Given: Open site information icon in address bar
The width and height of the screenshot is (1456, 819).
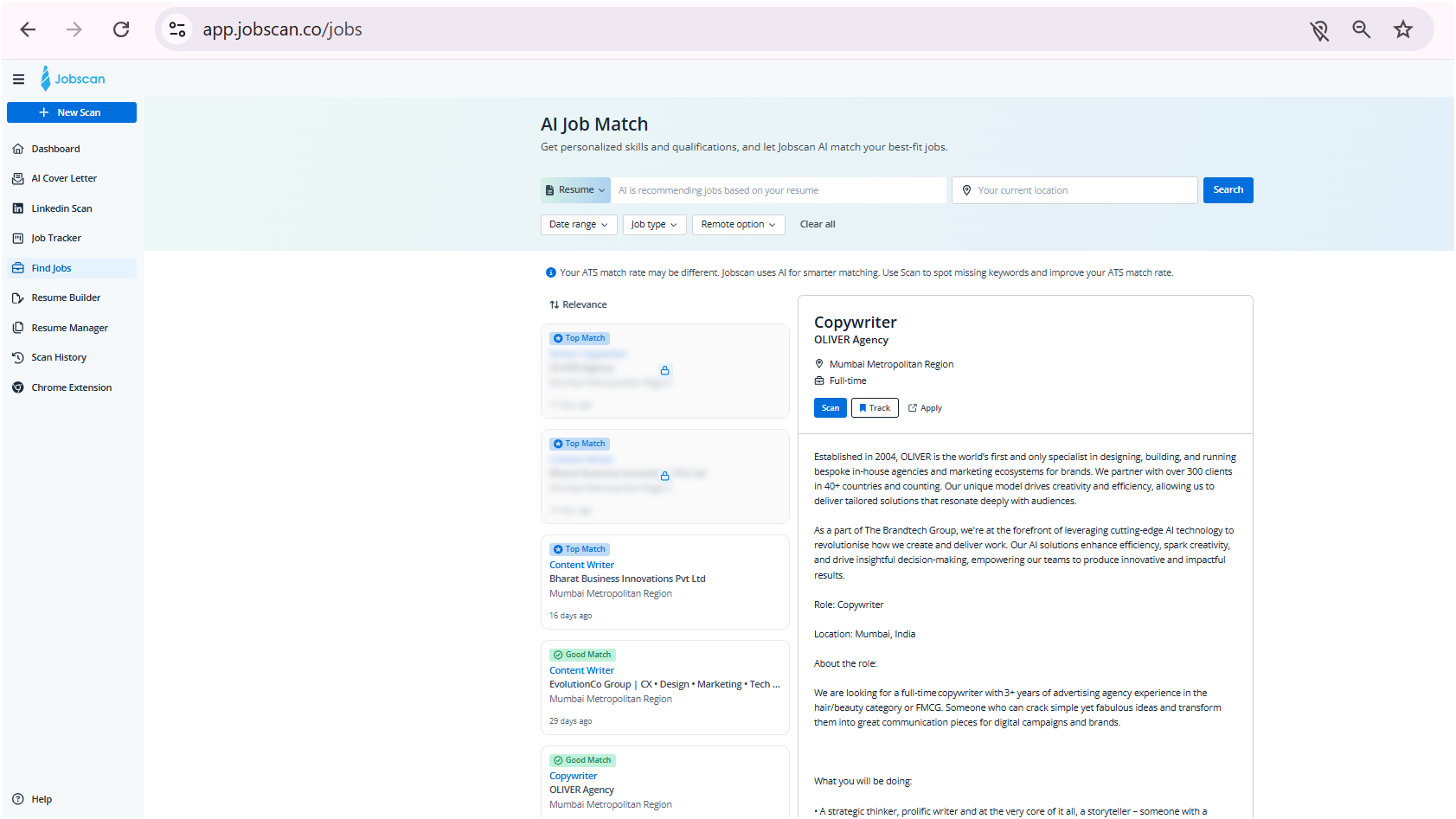Looking at the screenshot, I should pyautogui.click(x=177, y=29).
